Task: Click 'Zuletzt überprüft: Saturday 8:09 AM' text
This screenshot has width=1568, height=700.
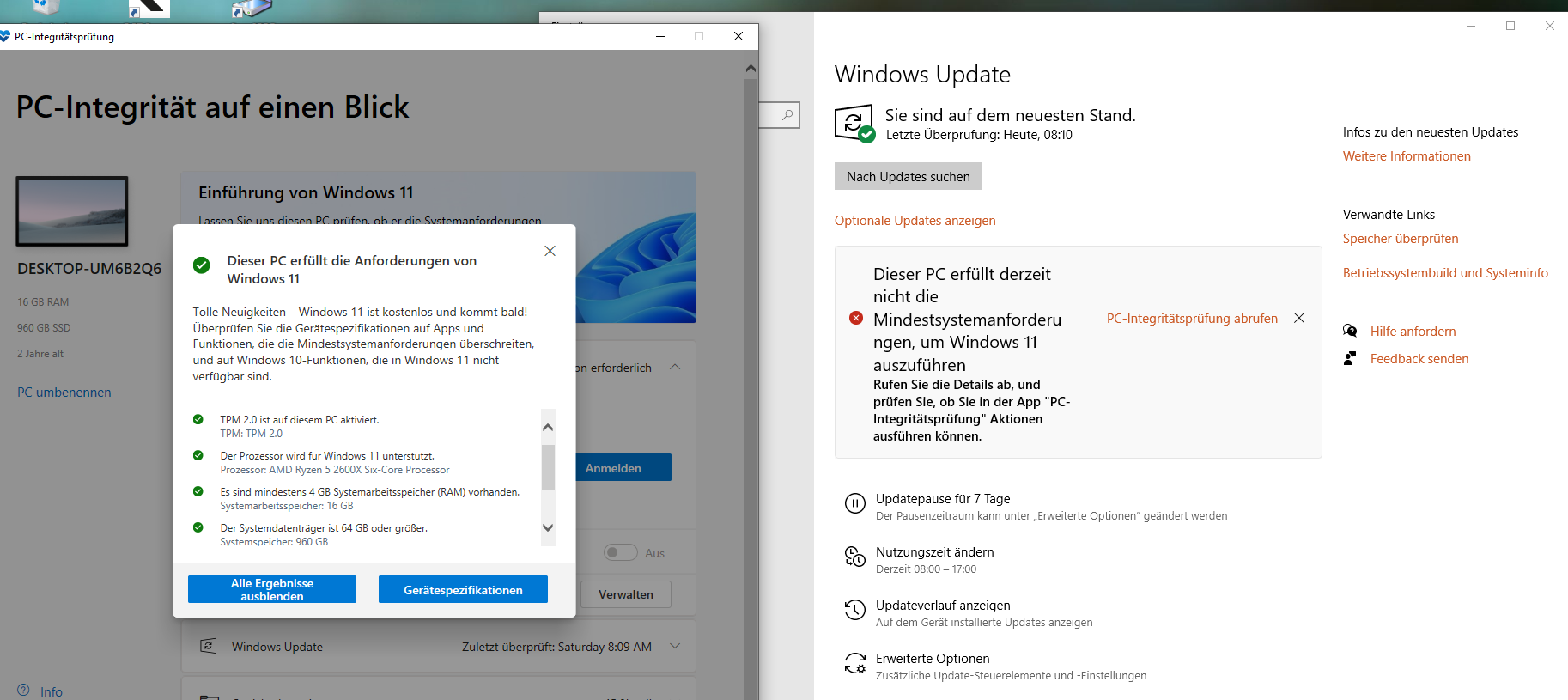Action: [x=556, y=647]
